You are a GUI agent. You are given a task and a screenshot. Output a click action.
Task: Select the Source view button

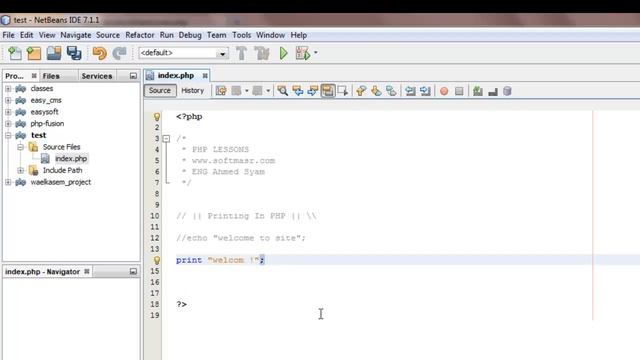(x=160, y=91)
